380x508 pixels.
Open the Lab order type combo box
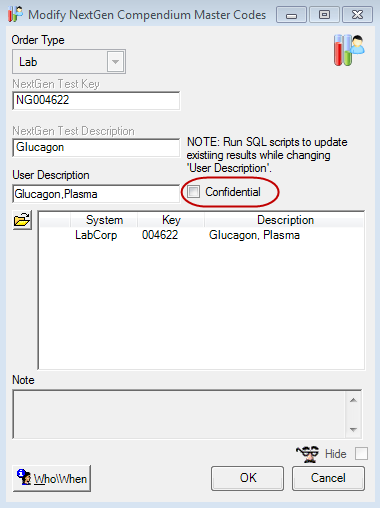point(69,62)
